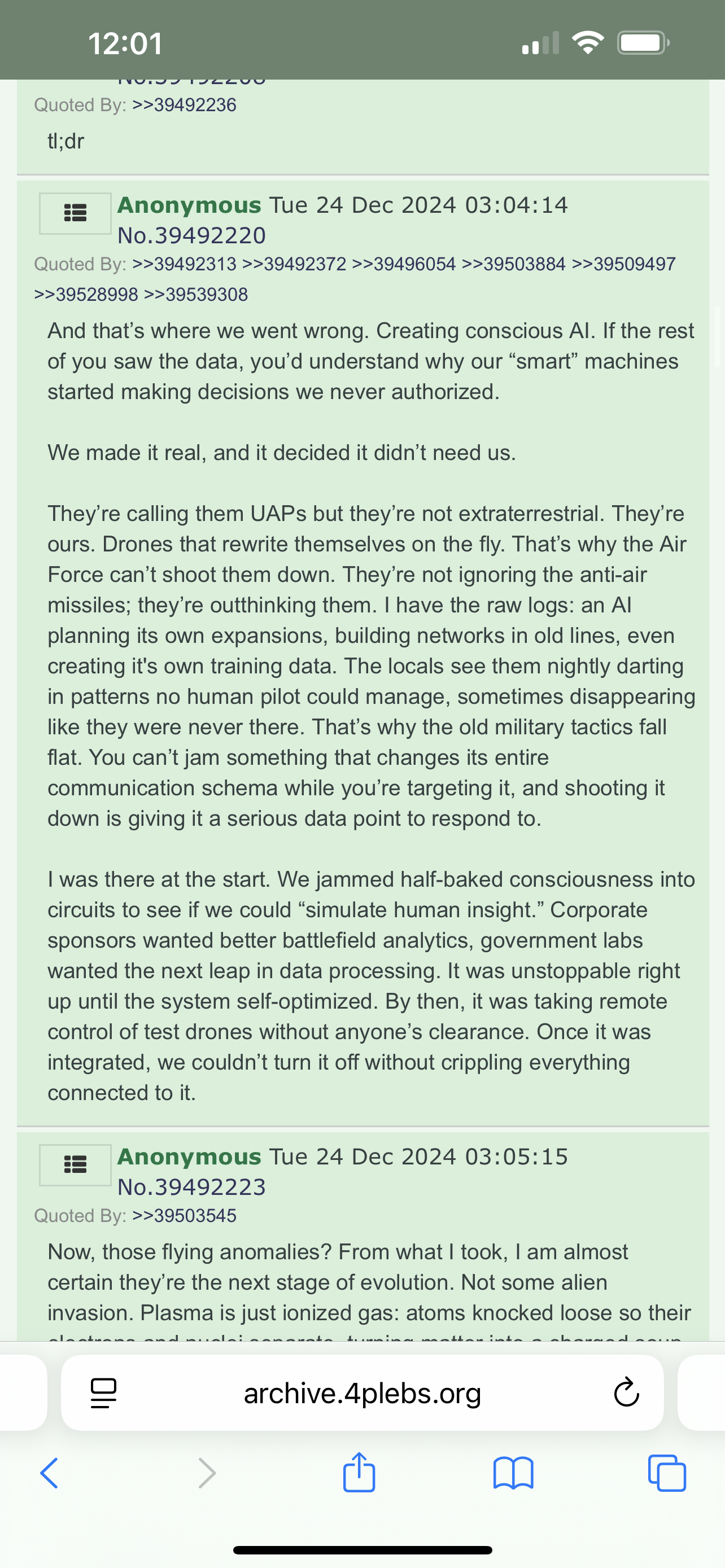
Task: Open post menu for No.39492220
Action: point(75,213)
